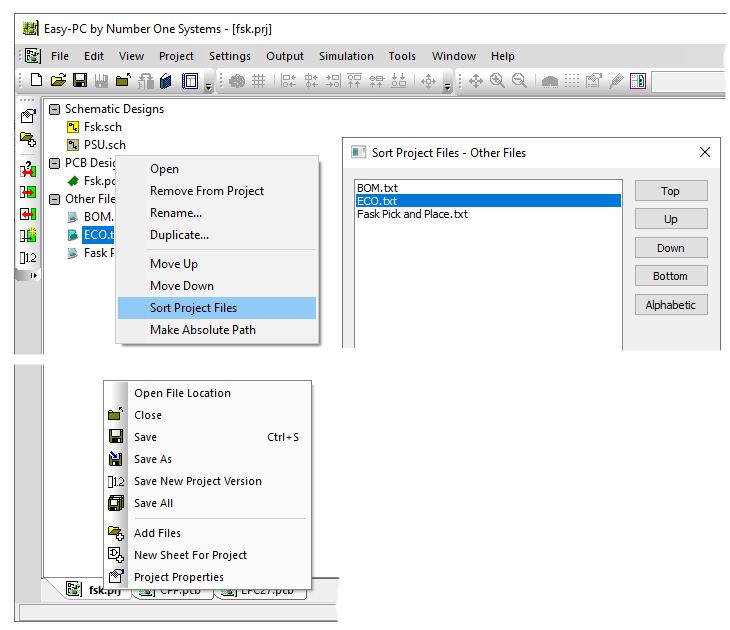Select BOM.txt in the sort dialog list
730x630 pixels.
pyautogui.click(x=488, y=188)
